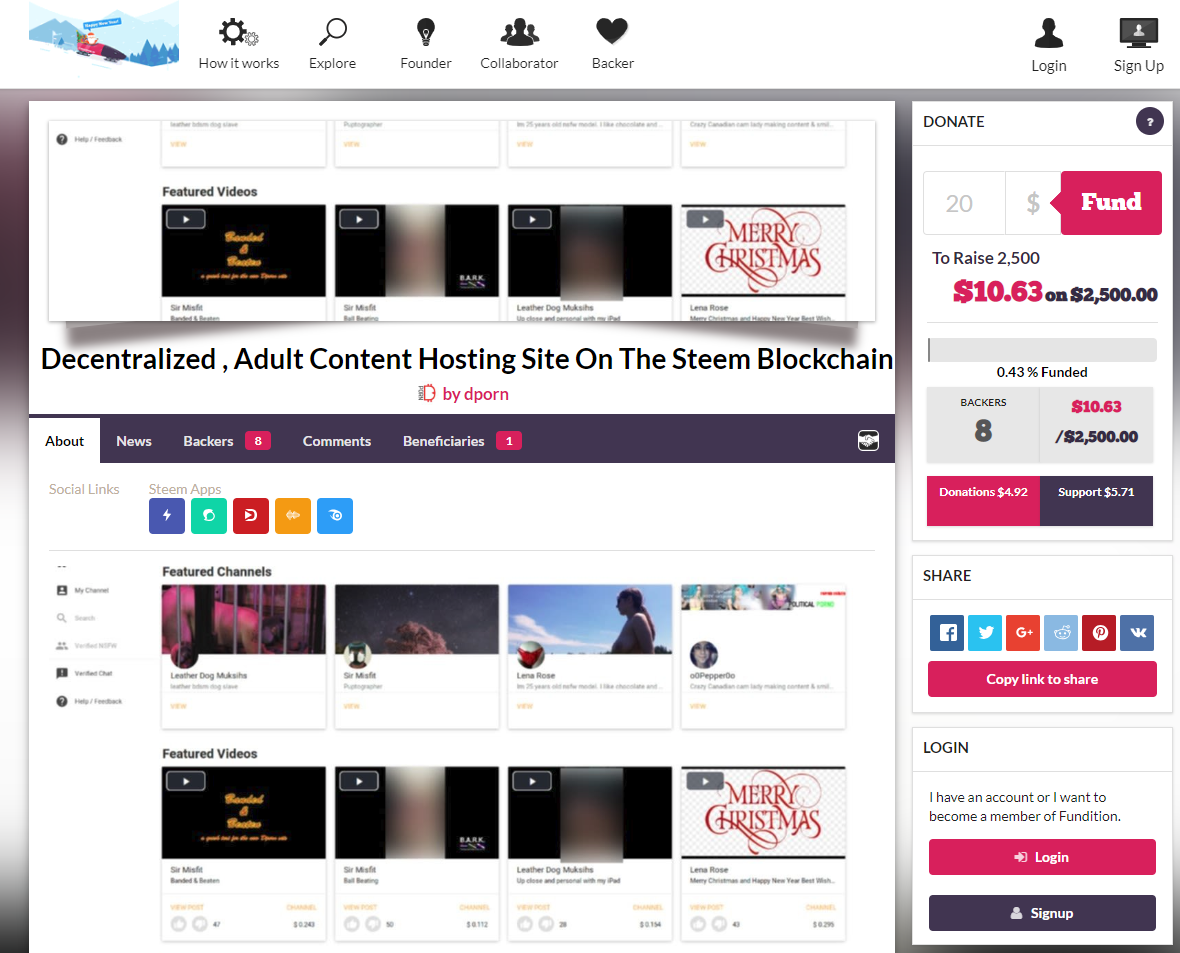Open the Comments tab

336,440
